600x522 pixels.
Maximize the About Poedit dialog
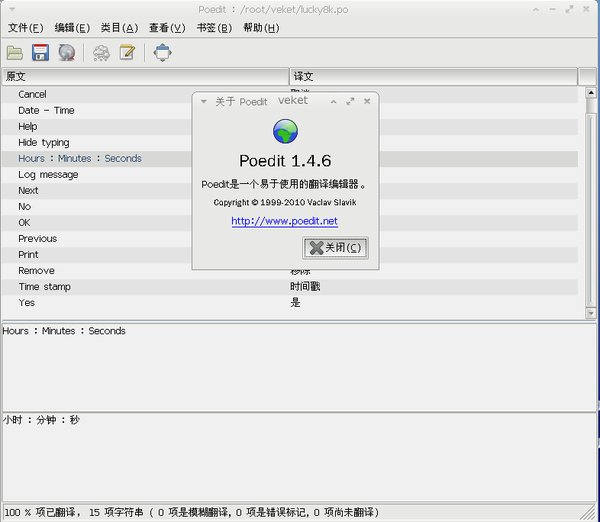pyautogui.click(x=350, y=101)
